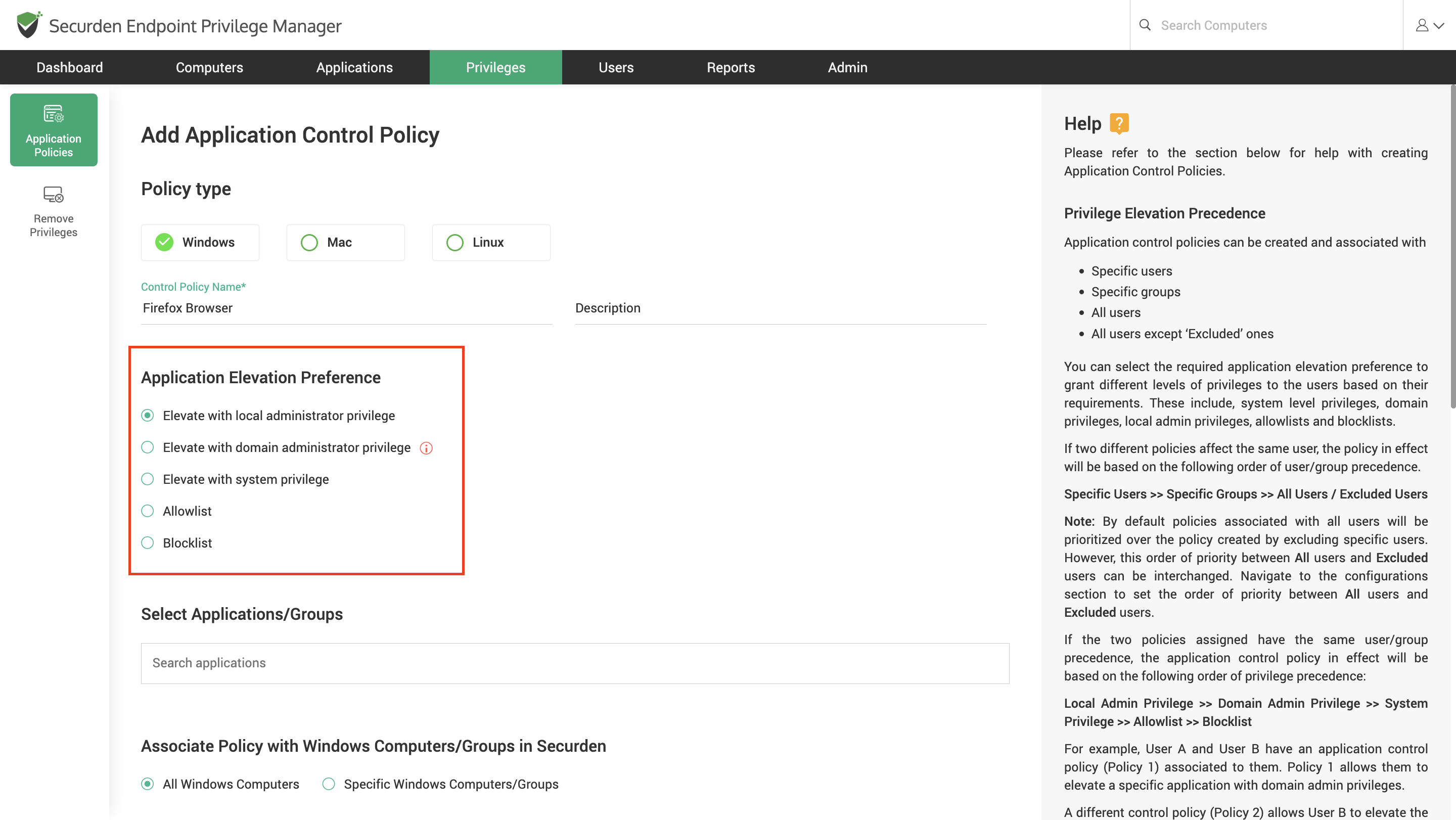The height and width of the screenshot is (820, 1456).
Task: Open Remove Privileges sidebar item
Action: pos(54,211)
